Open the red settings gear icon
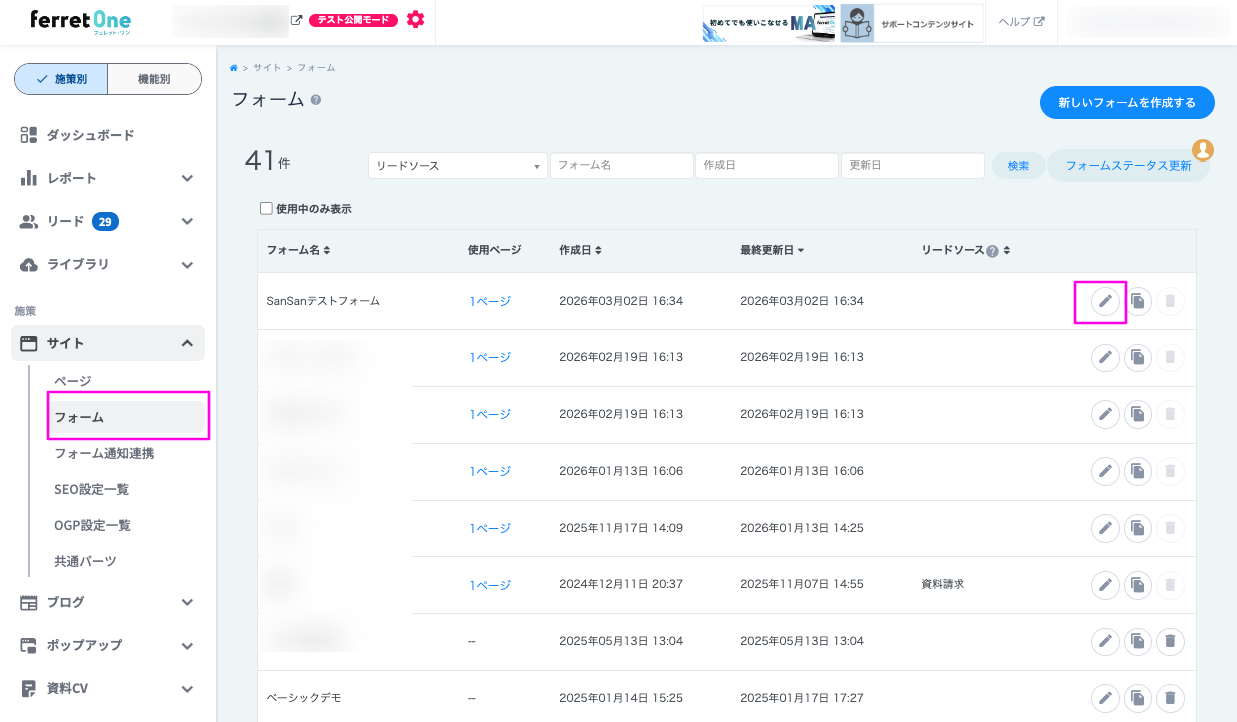This screenshot has height=722, width=1237. [x=415, y=20]
